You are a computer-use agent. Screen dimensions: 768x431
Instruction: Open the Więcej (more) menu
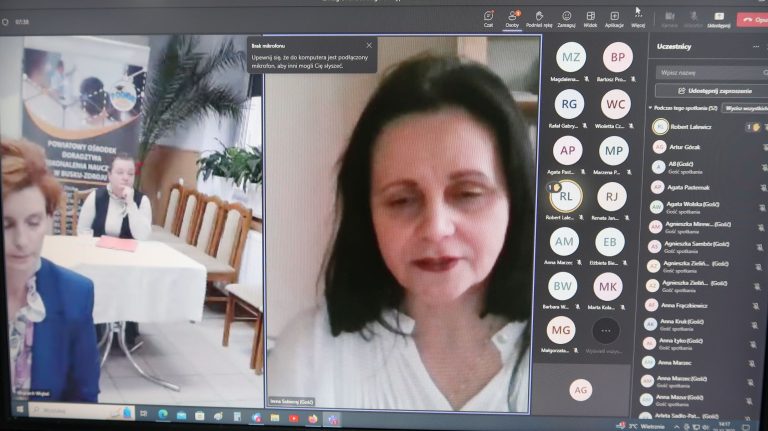click(x=638, y=19)
